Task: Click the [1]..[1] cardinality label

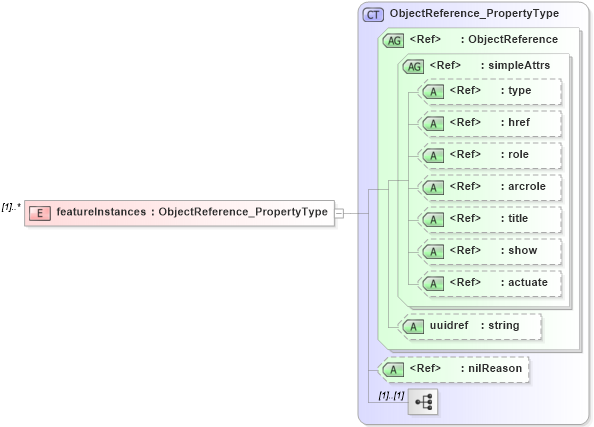Action: (x=391, y=396)
